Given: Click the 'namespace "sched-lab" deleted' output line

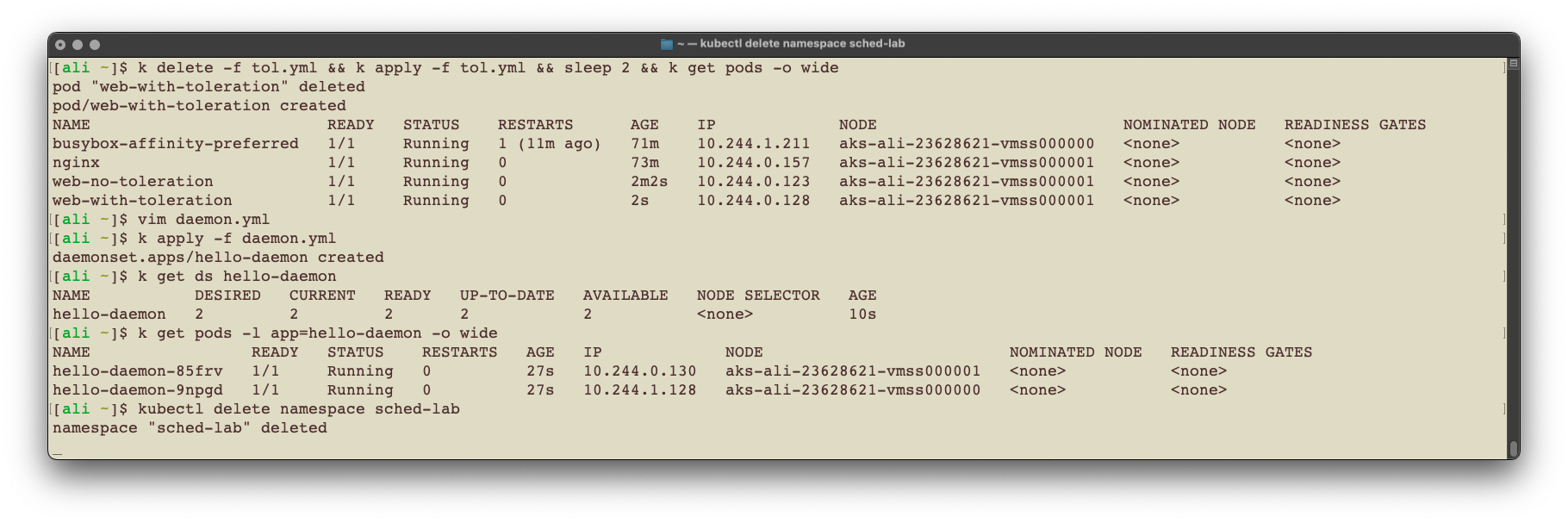Looking at the screenshot, I should point(190,428).
